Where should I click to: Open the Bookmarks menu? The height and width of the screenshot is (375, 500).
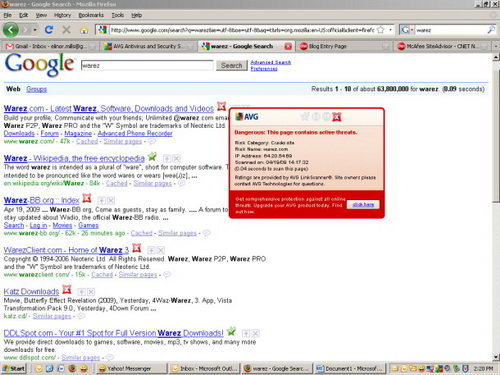[x=91, y=15]
